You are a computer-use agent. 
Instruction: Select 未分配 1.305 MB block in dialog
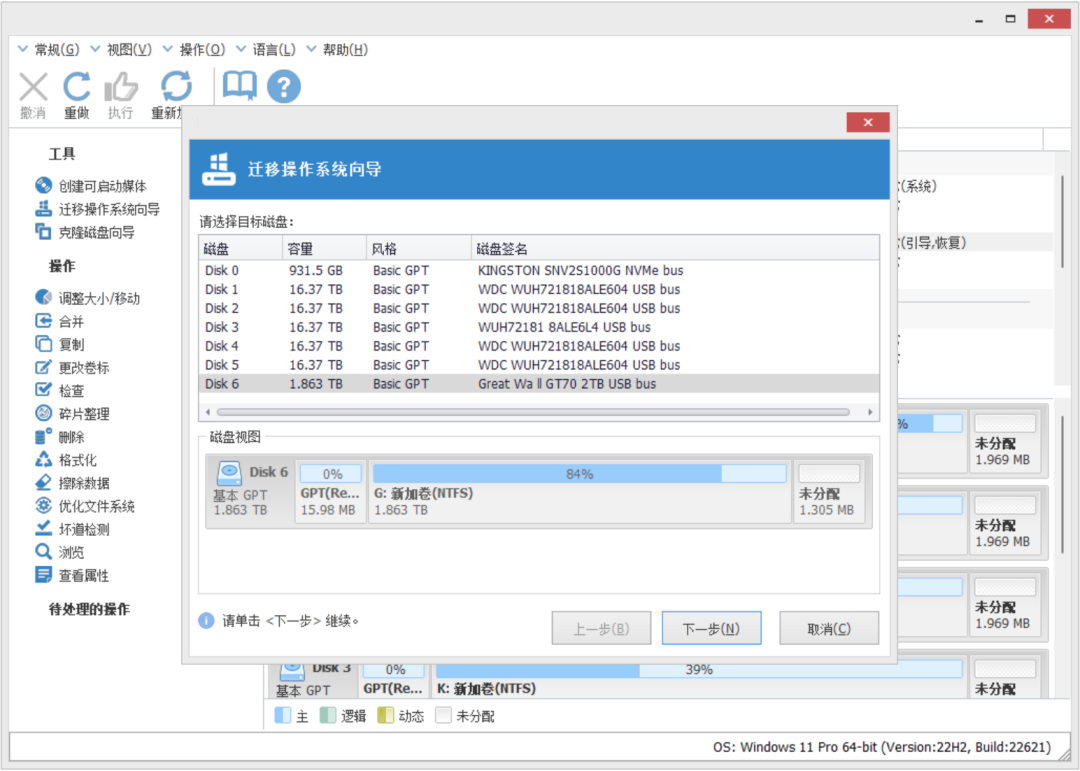(x=829, y=491)
